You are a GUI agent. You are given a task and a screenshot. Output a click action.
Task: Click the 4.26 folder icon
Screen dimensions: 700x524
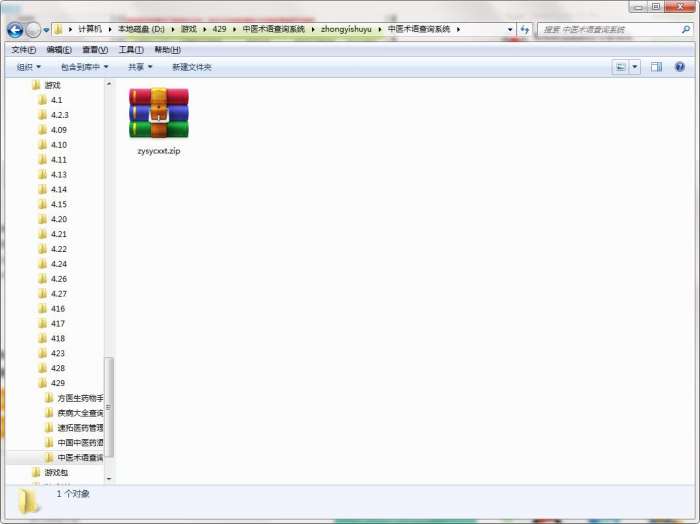42,279
